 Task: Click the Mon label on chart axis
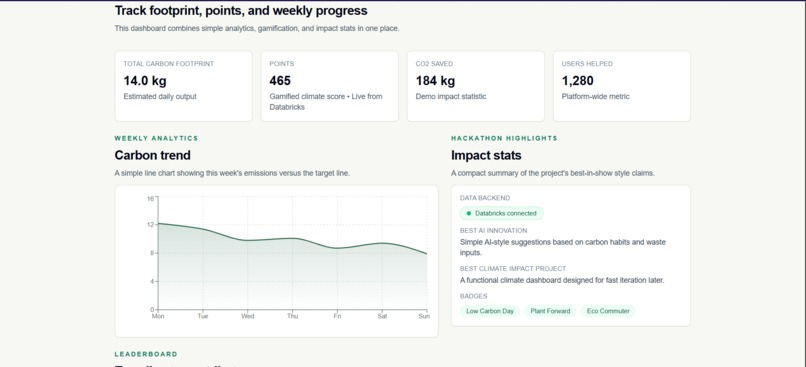pos(158,316)
